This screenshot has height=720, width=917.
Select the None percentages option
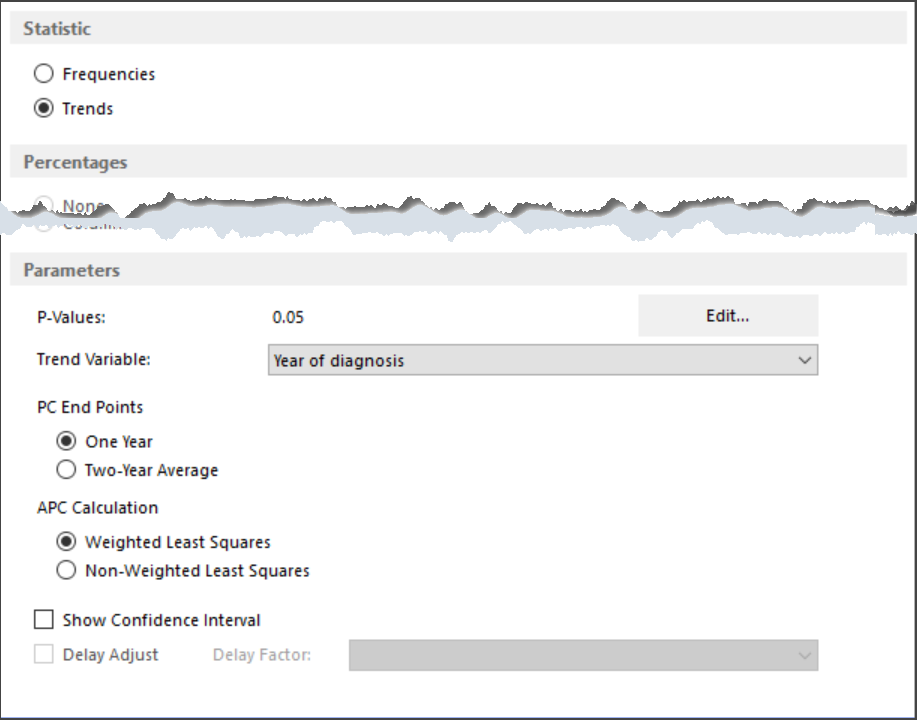click(44, 206)
